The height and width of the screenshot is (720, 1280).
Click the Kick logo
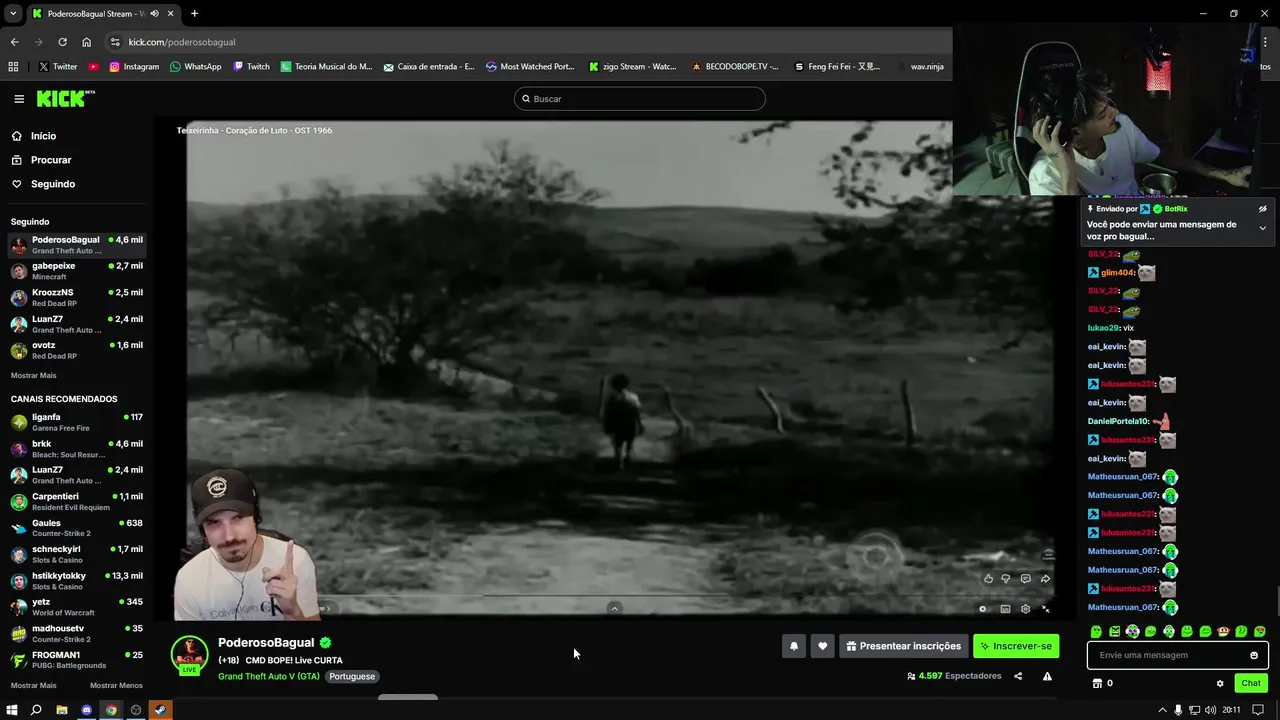pos(66,98)
